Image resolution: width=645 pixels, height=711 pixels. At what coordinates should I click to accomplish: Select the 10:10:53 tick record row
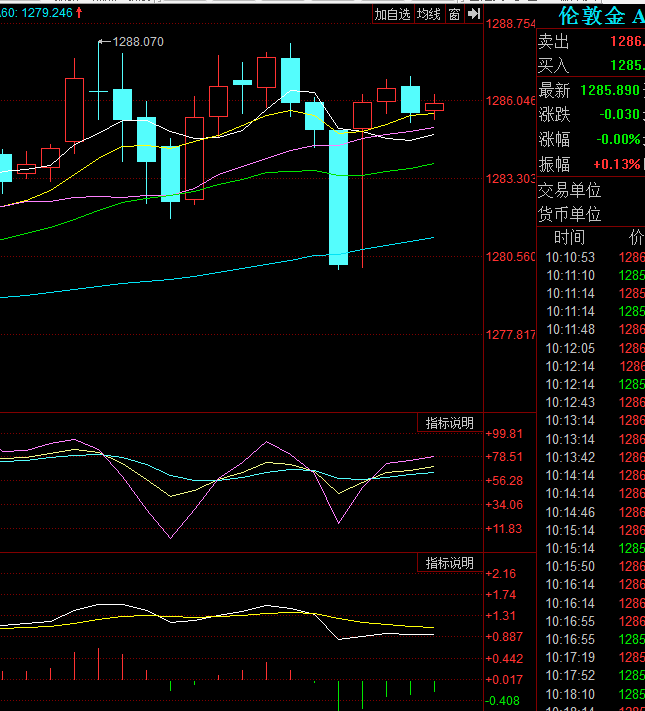591,257
